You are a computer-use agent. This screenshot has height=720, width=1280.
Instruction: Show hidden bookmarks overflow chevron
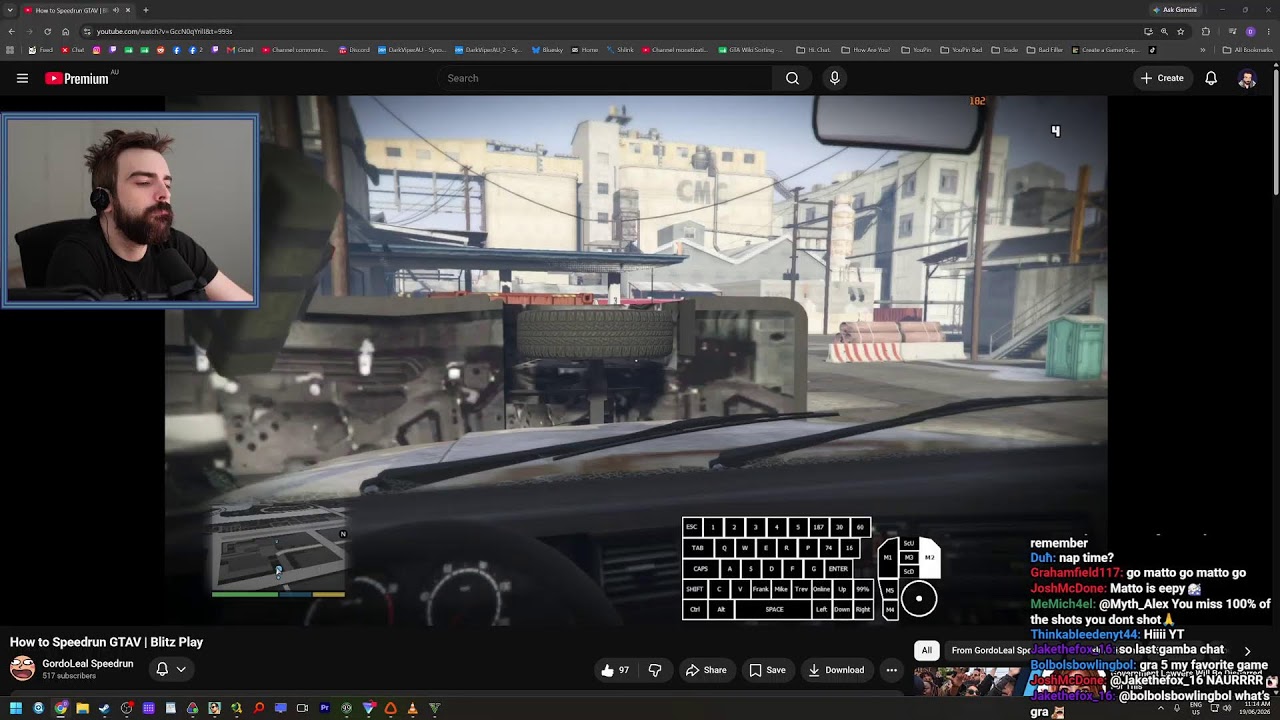pos(1203,49)
